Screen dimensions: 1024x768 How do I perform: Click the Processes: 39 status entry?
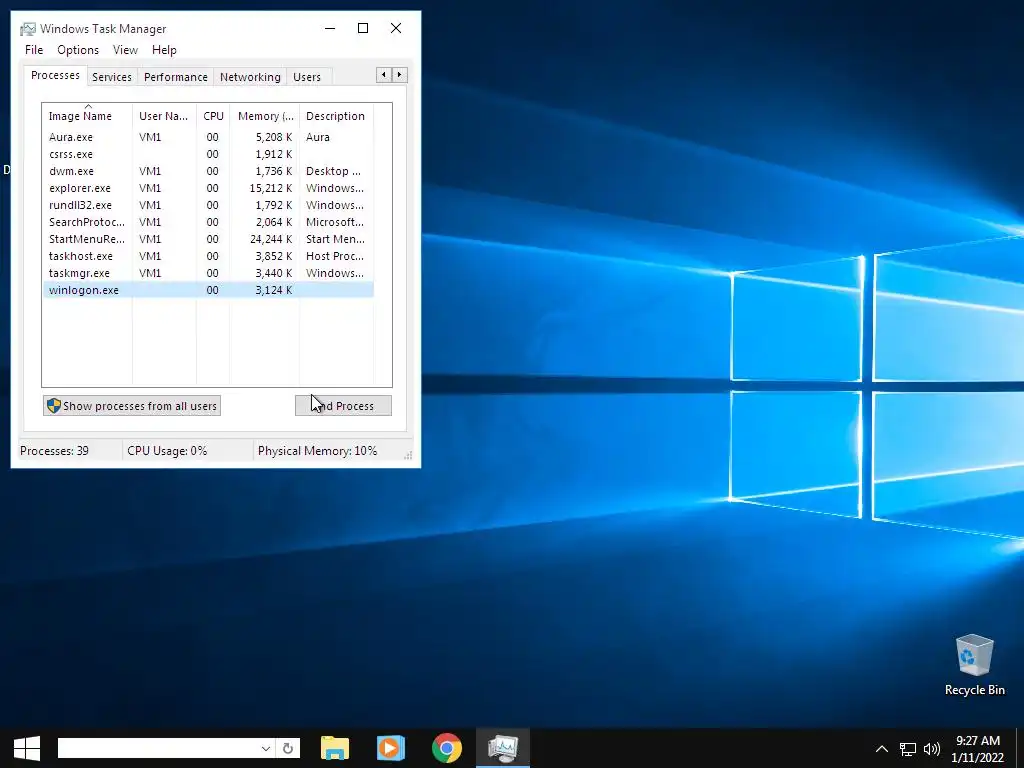point(54,451)
